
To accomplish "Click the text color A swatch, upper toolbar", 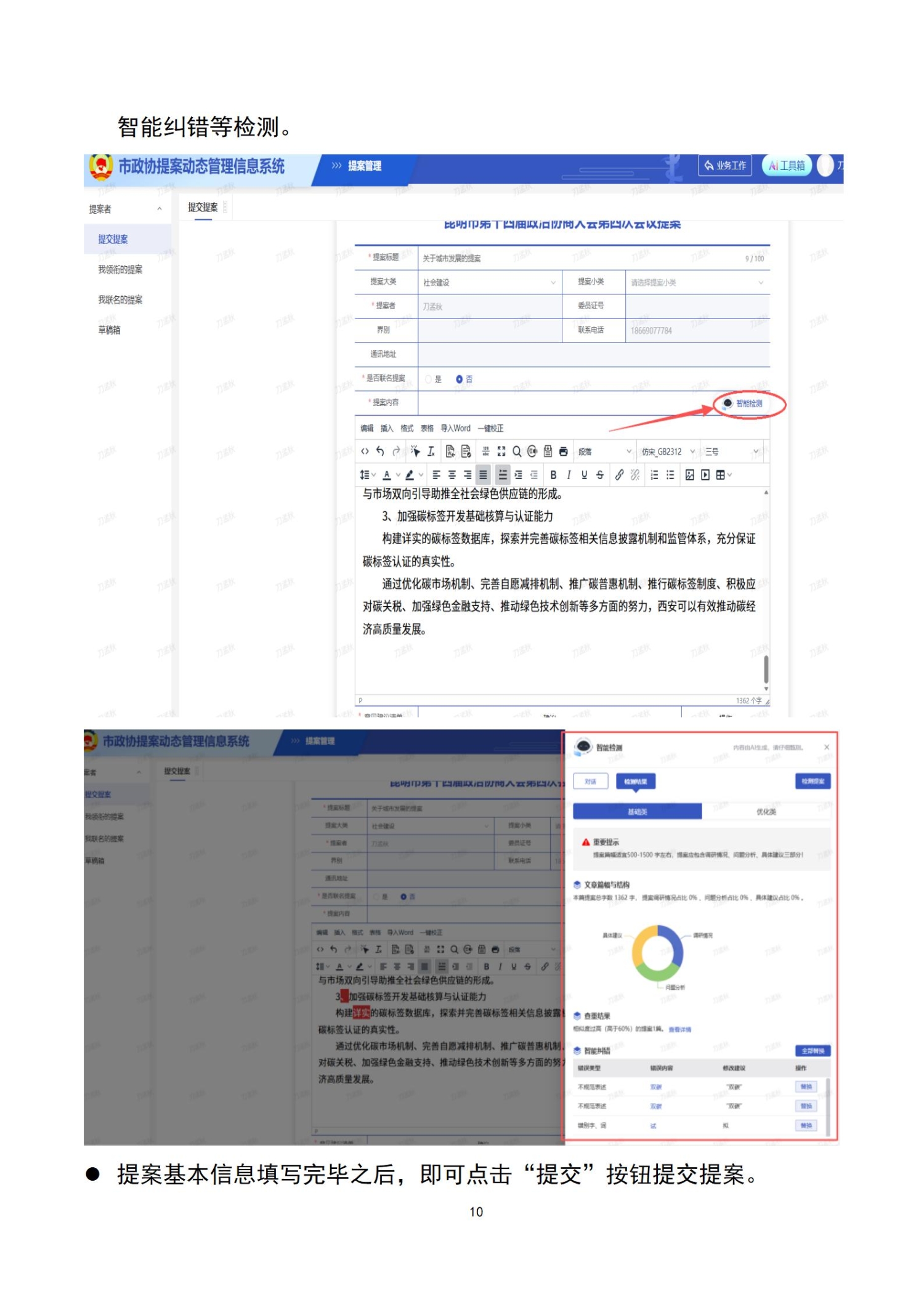I will point(387,475).
